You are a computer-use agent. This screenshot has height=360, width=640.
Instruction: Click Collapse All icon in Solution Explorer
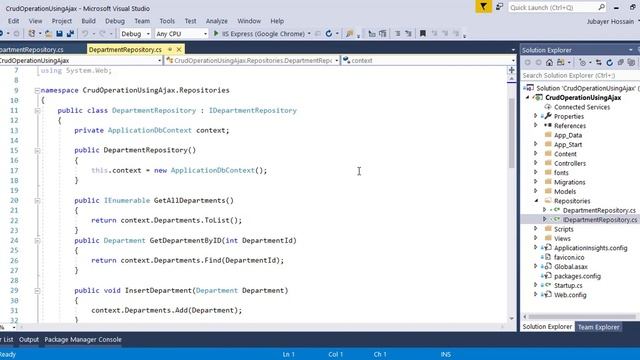click(620, 62)
